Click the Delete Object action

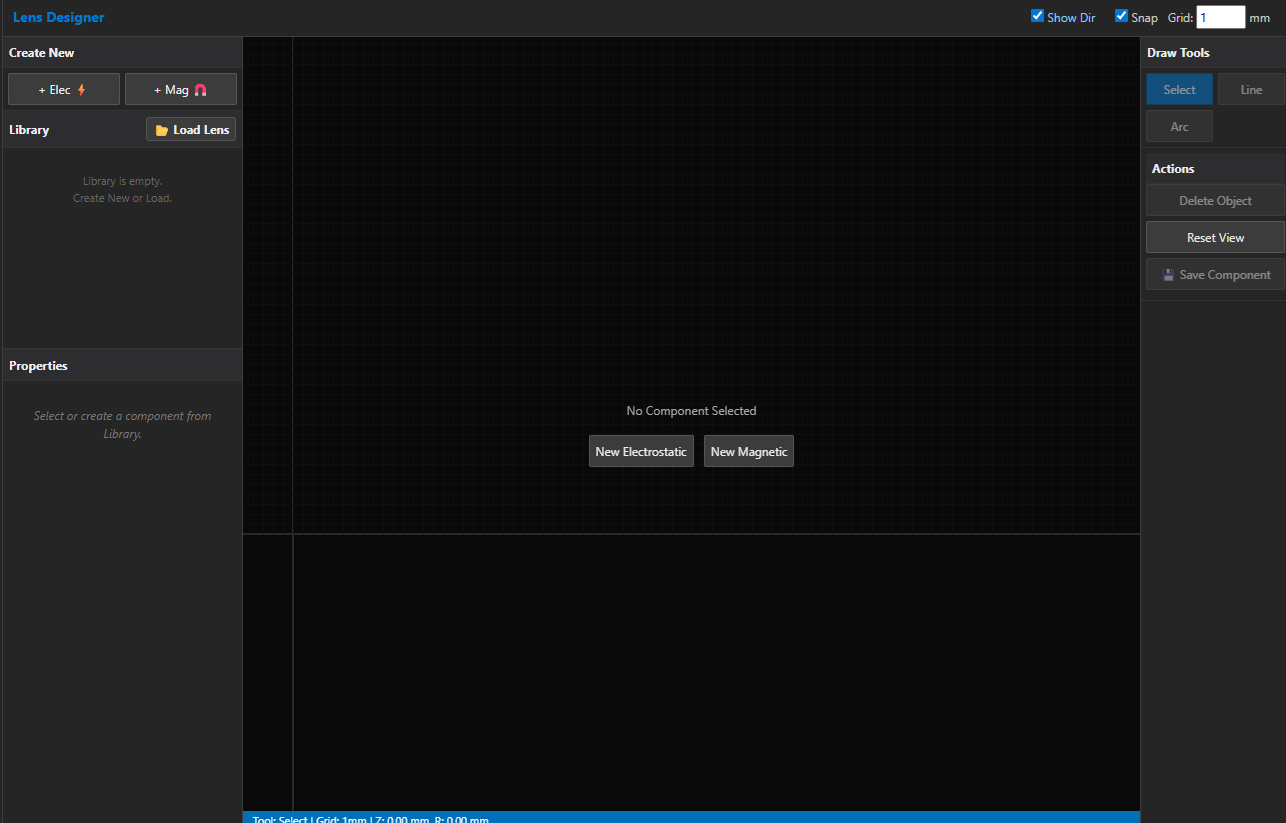pos(1215,201)
